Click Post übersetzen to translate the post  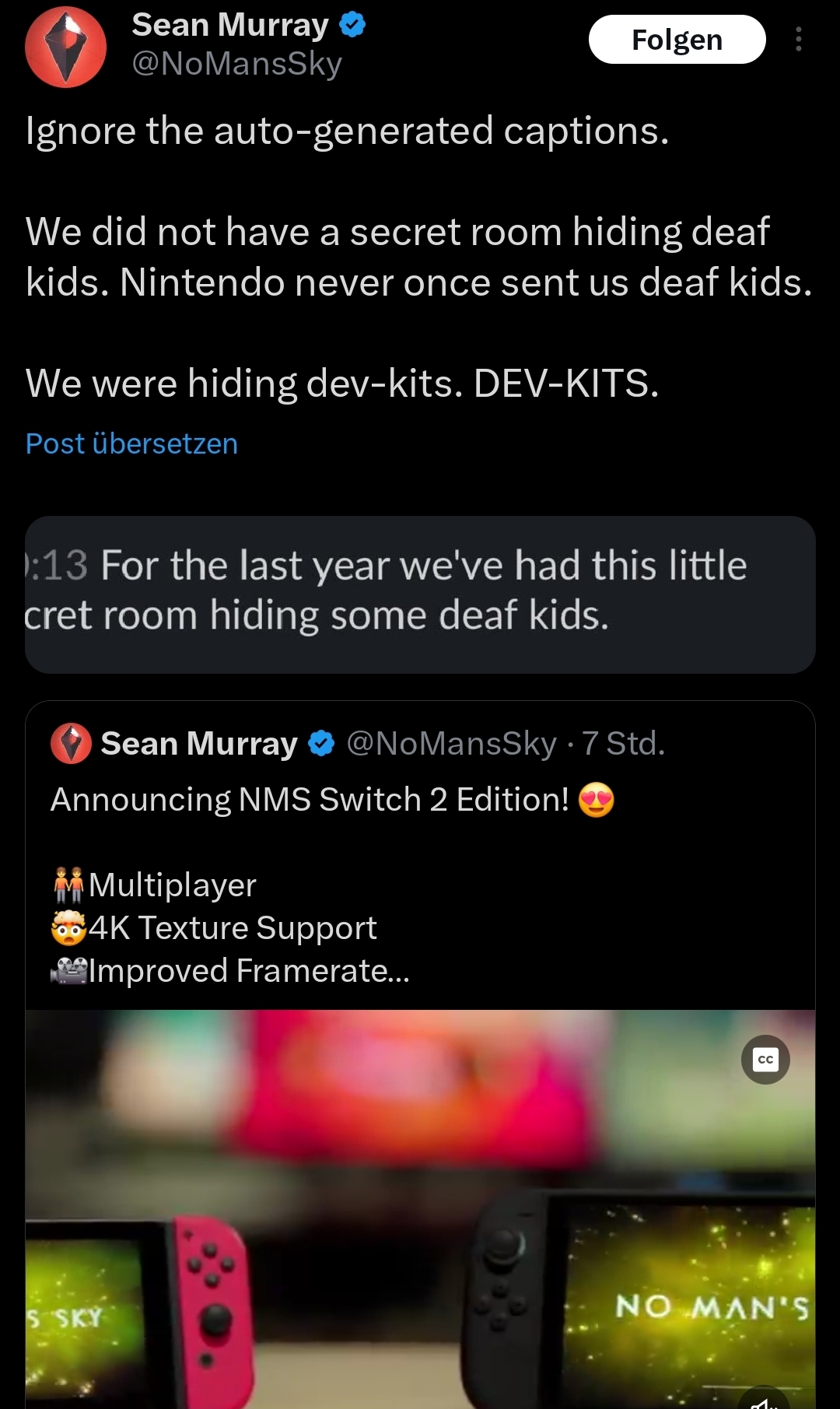tap(131, 443)
